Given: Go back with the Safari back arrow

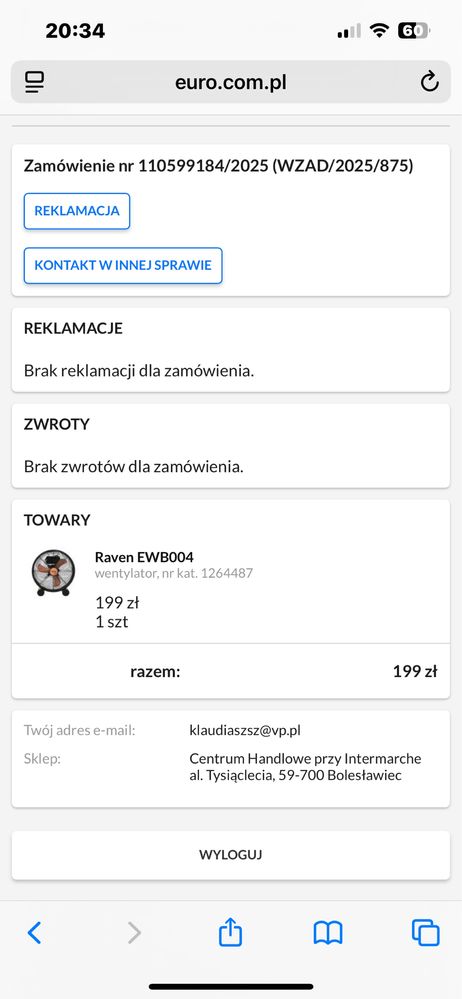Looking at the screenshot, I should [x=34, y=933].
